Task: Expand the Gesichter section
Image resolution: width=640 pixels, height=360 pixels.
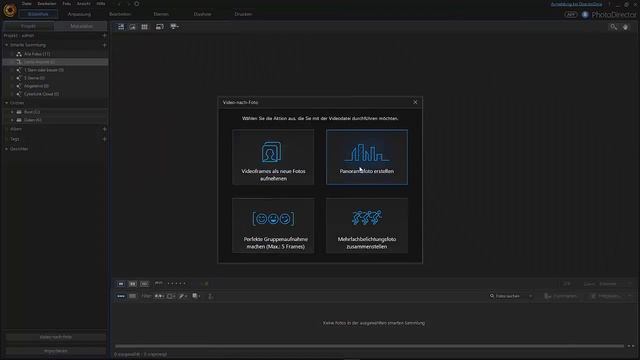Action: 7,149
